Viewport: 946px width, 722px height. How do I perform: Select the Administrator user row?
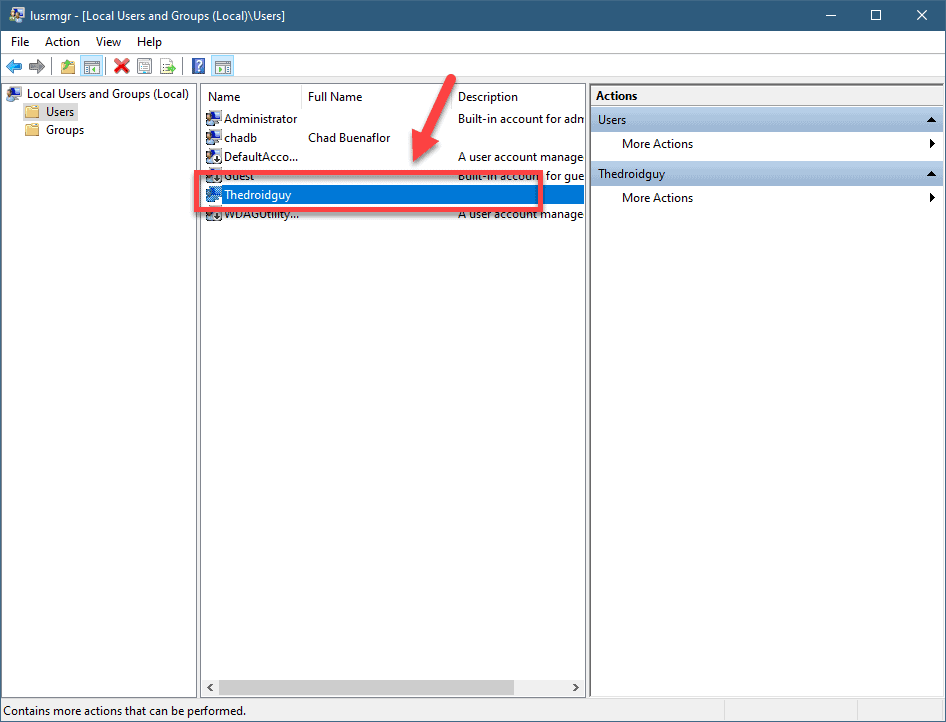coord(261,119)
